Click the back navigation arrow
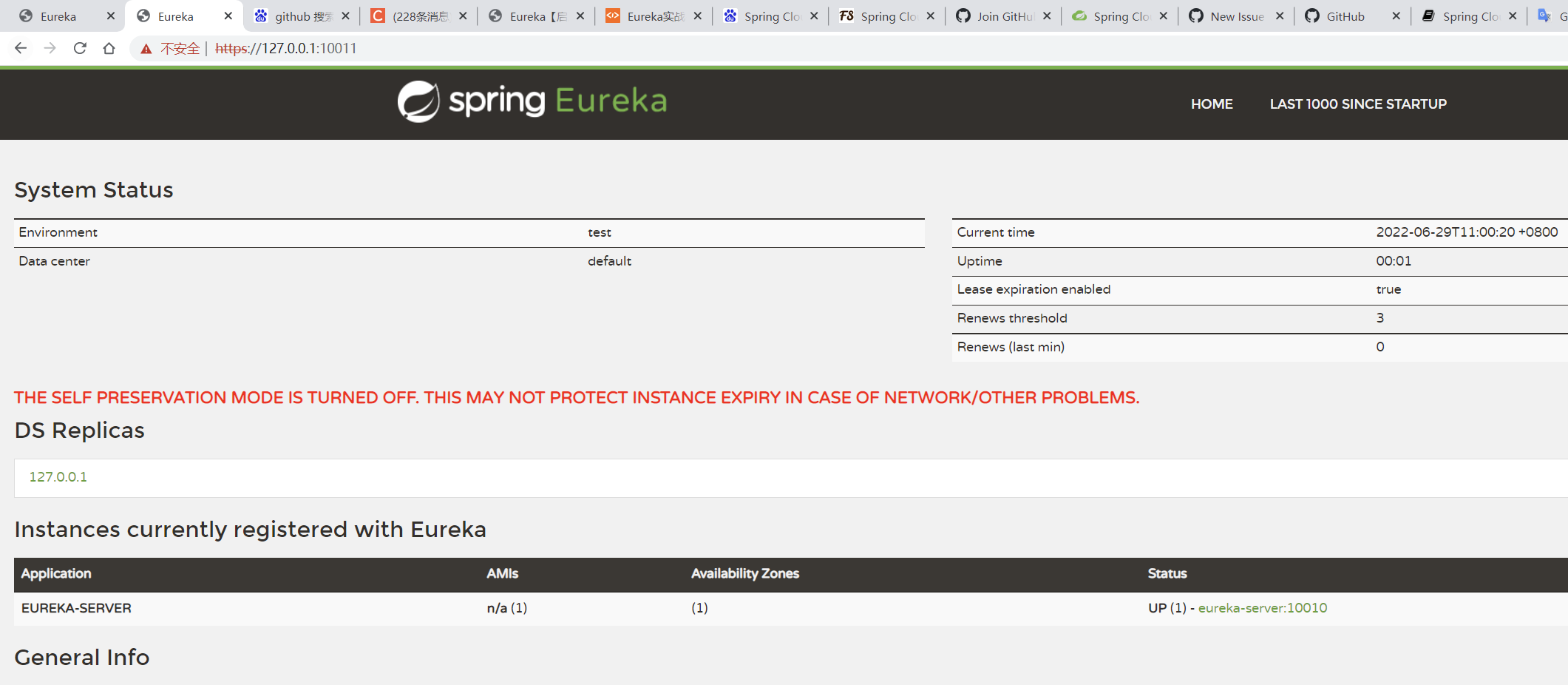 pos(20,48)
